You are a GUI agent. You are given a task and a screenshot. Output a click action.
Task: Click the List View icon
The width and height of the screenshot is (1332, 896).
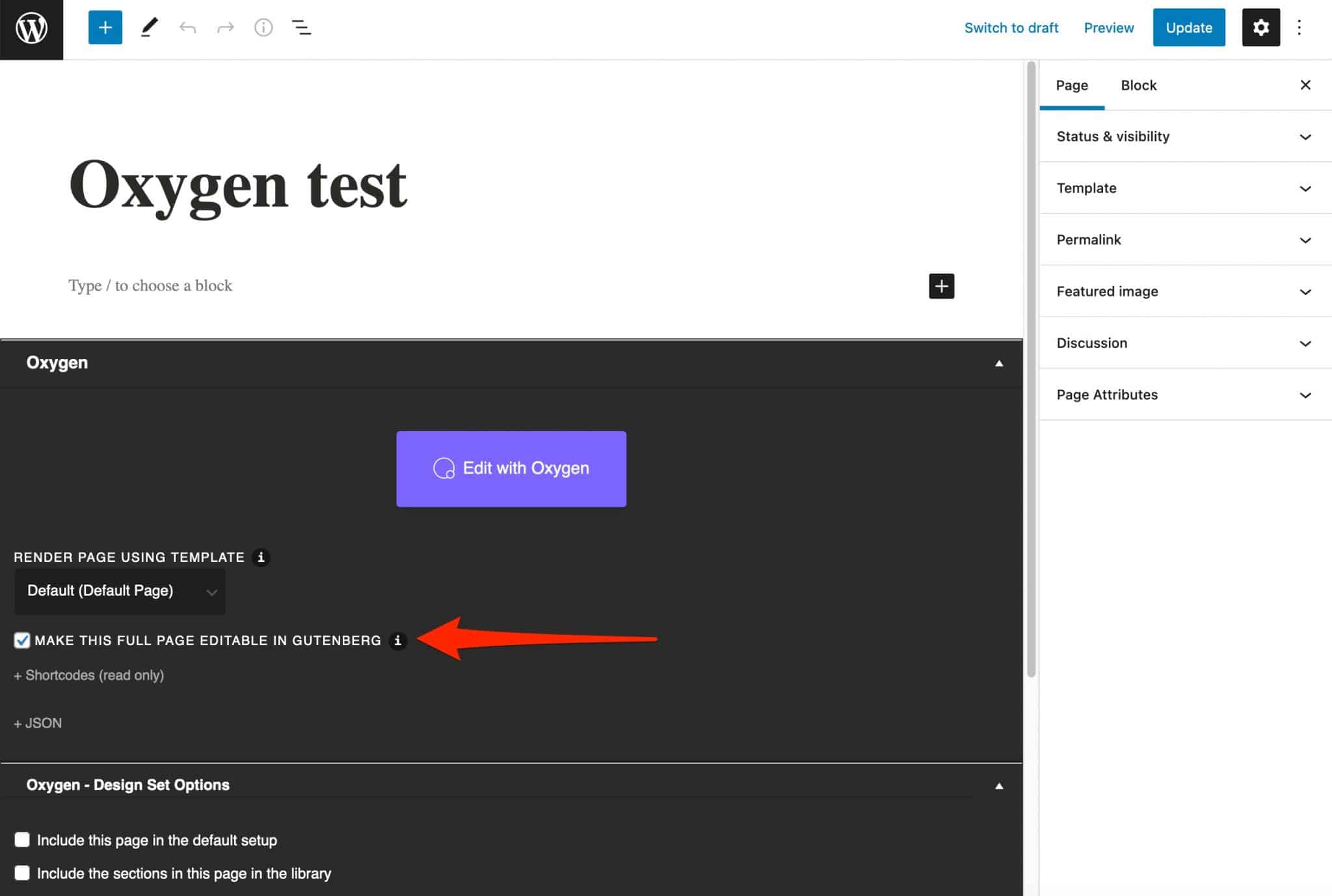point(300,27)
